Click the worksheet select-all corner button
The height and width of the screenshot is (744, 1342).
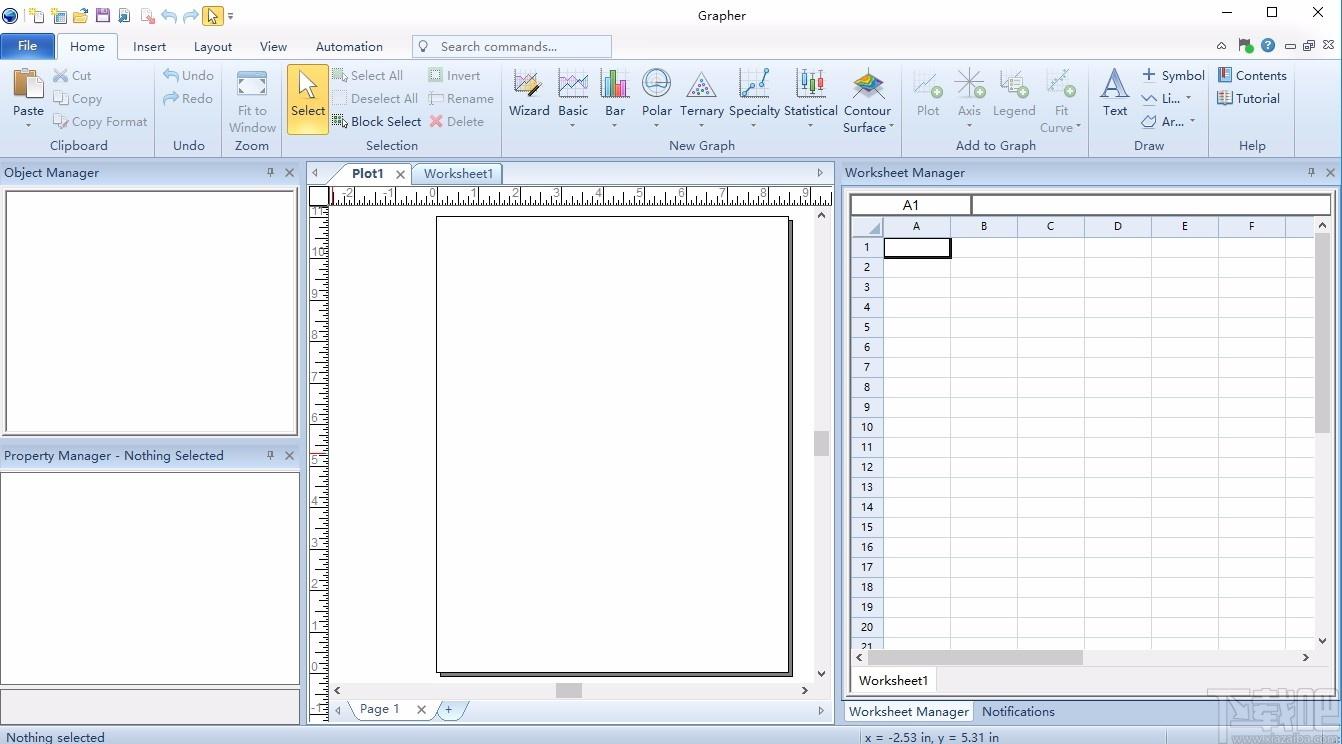tap(867, 226)
